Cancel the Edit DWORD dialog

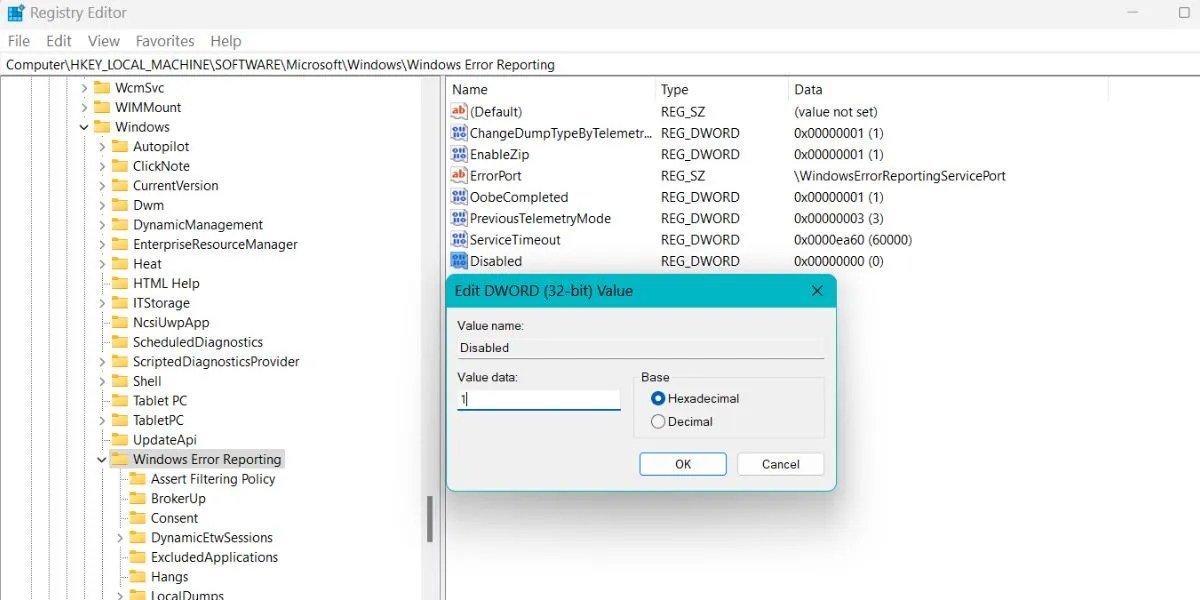pos(780,463)
